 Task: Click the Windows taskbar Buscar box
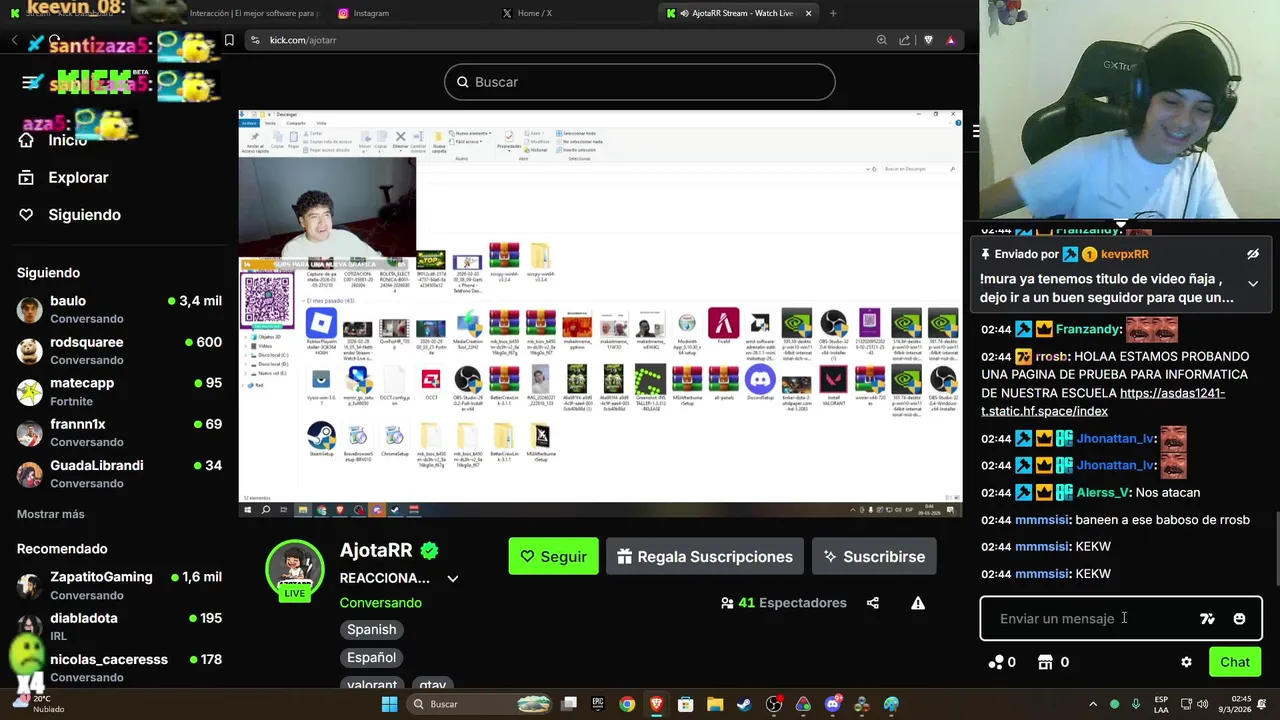(x=480, y=704)
